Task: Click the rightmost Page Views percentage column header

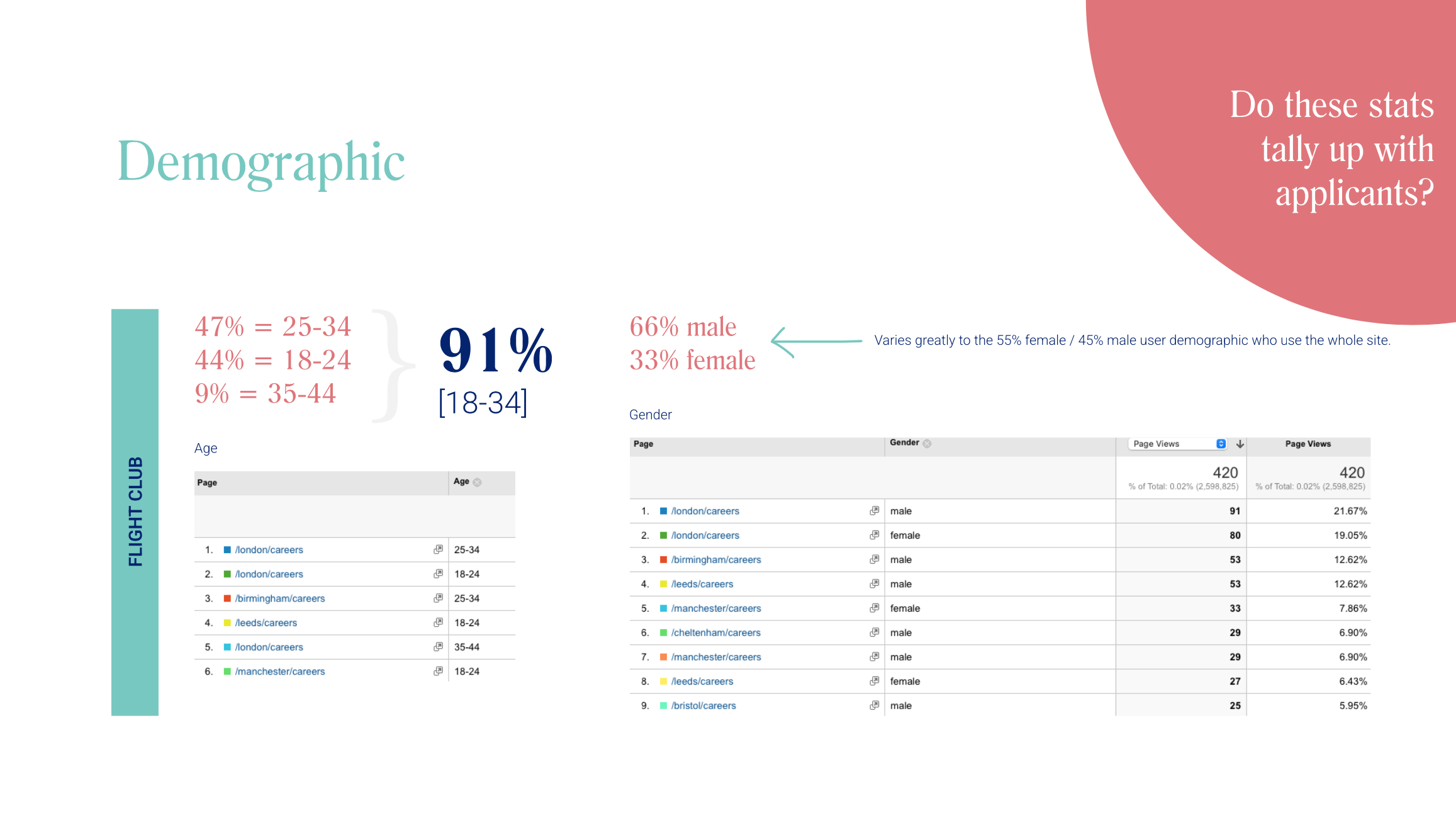Action: point(1308,444)
